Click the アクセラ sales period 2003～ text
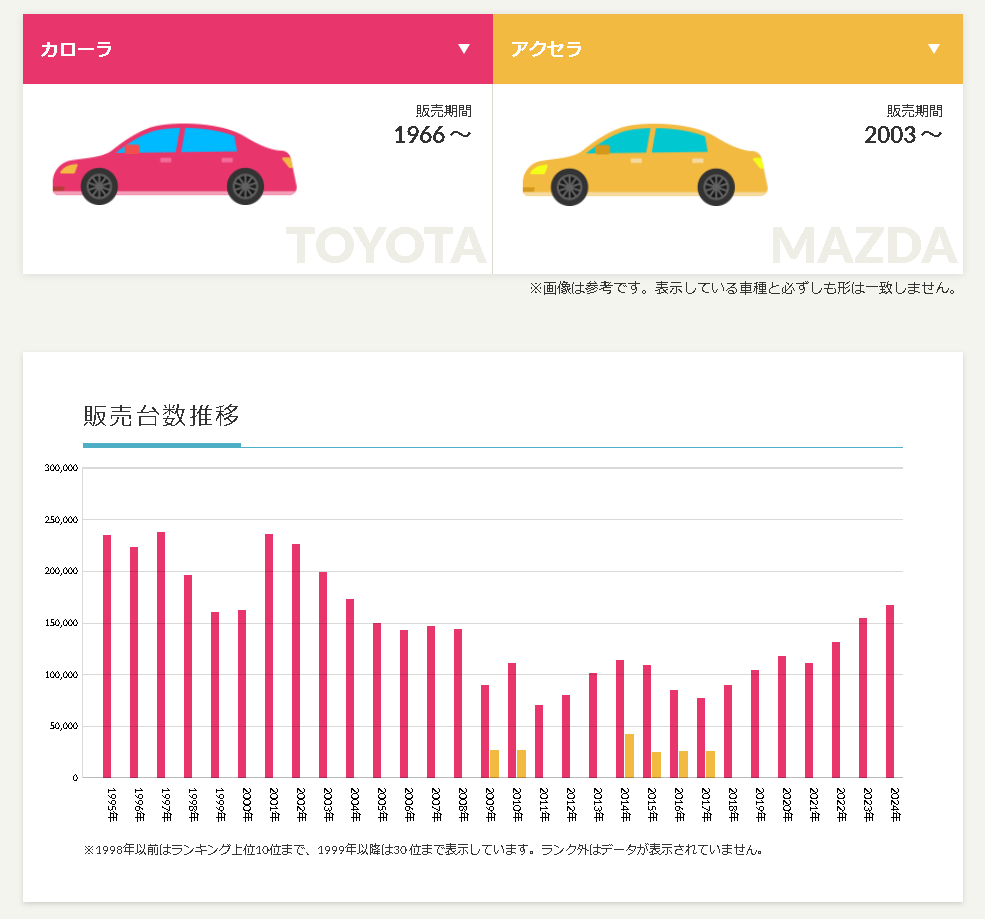 (903, 135)
